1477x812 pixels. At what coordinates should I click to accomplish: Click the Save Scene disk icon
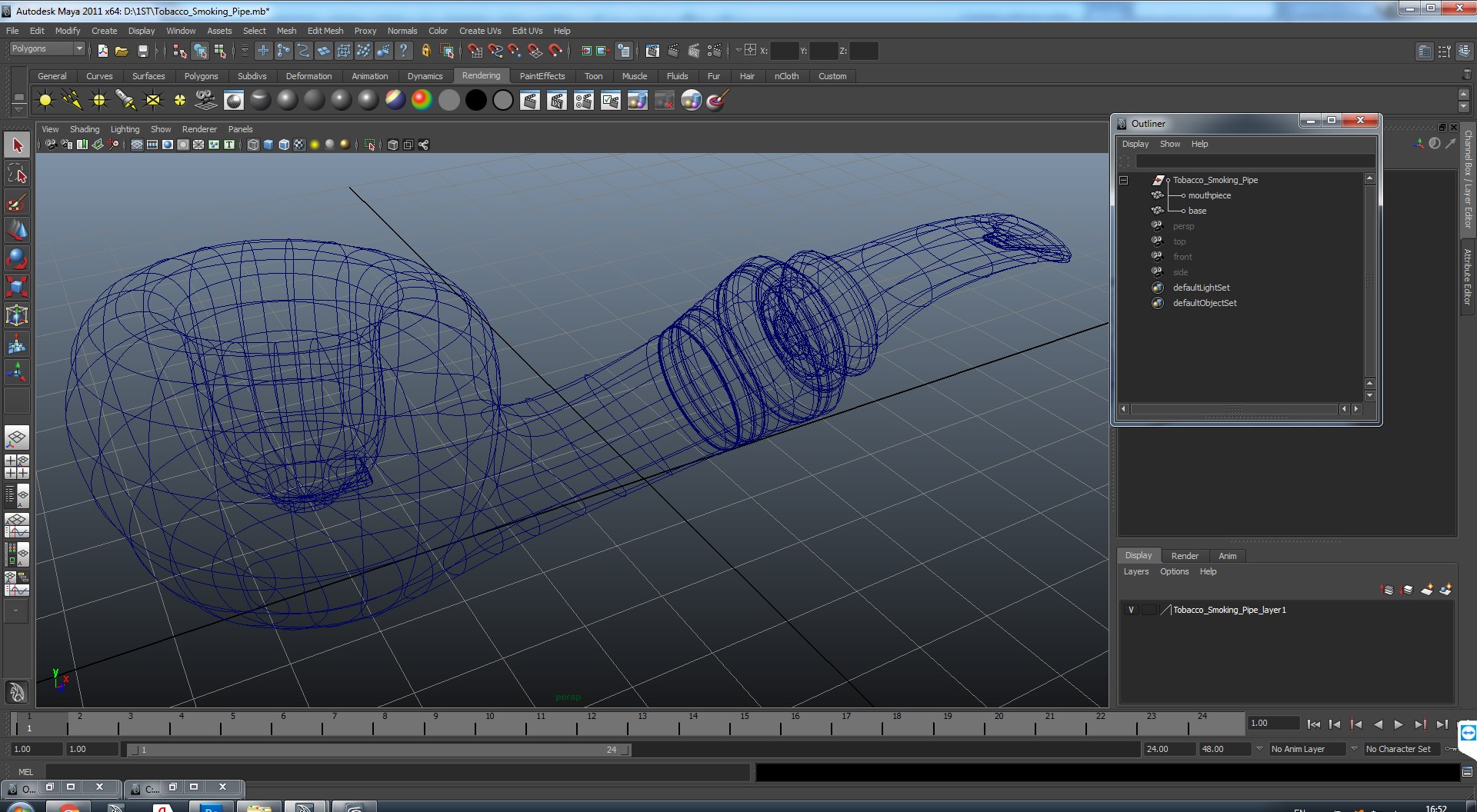[x=142, y=51]
